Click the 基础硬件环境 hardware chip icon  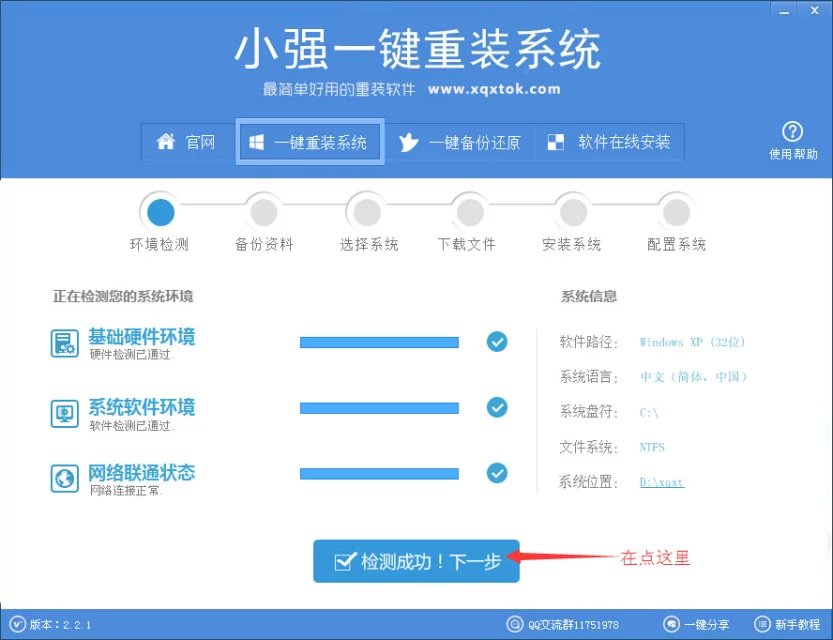[63, 343]
